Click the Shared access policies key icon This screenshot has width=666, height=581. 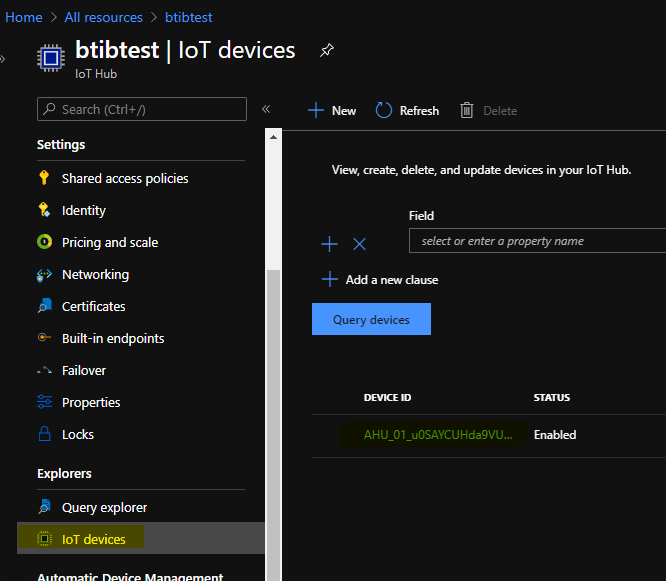tap(44, 178)
